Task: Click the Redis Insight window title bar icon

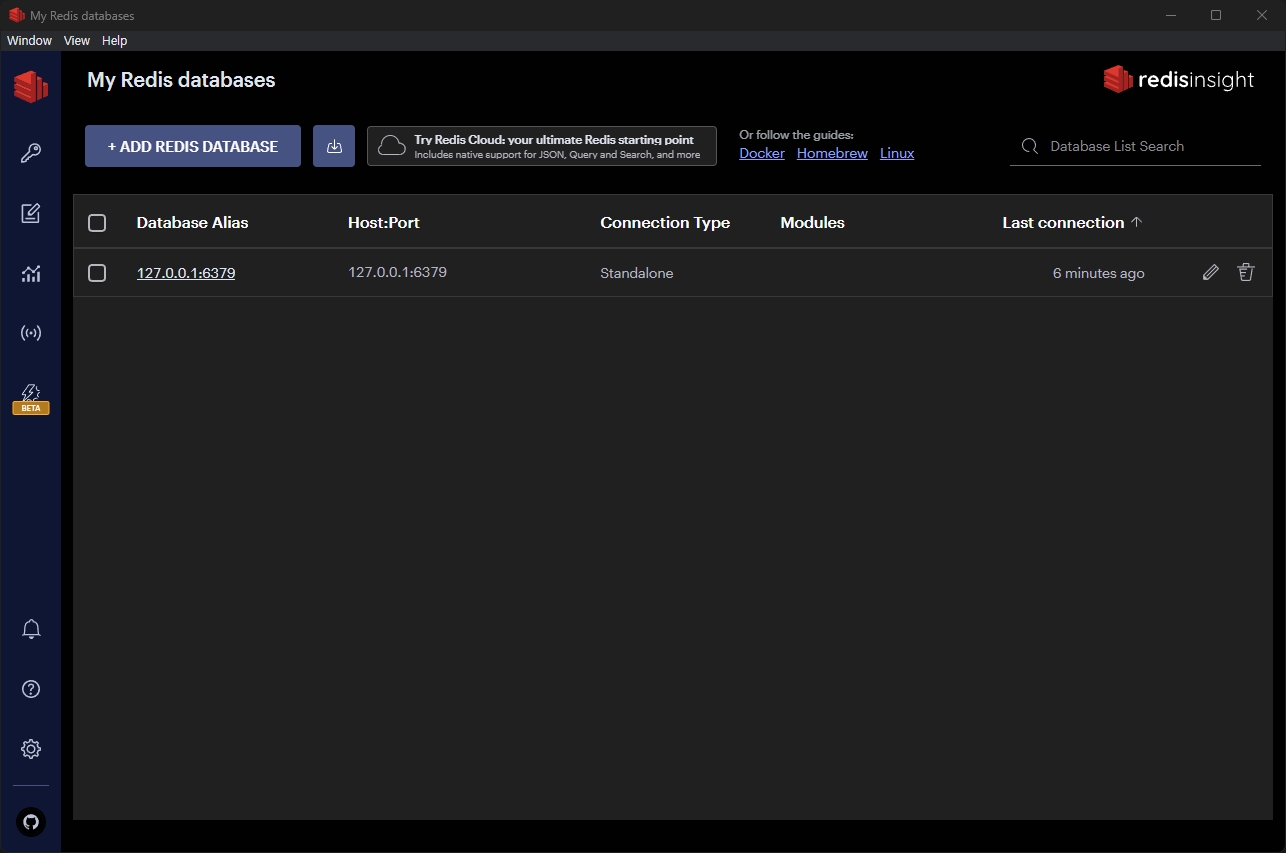Action: tap(16, 15)
